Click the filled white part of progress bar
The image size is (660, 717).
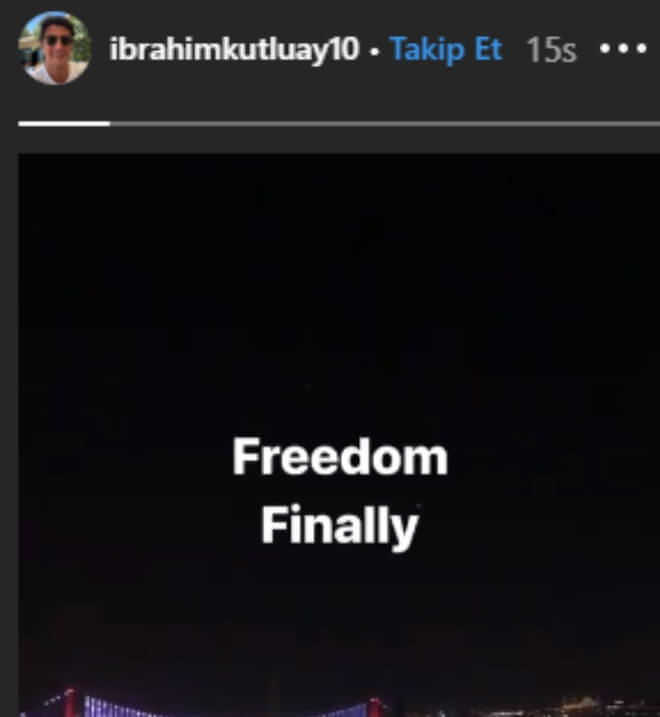(x=64, y=123)
